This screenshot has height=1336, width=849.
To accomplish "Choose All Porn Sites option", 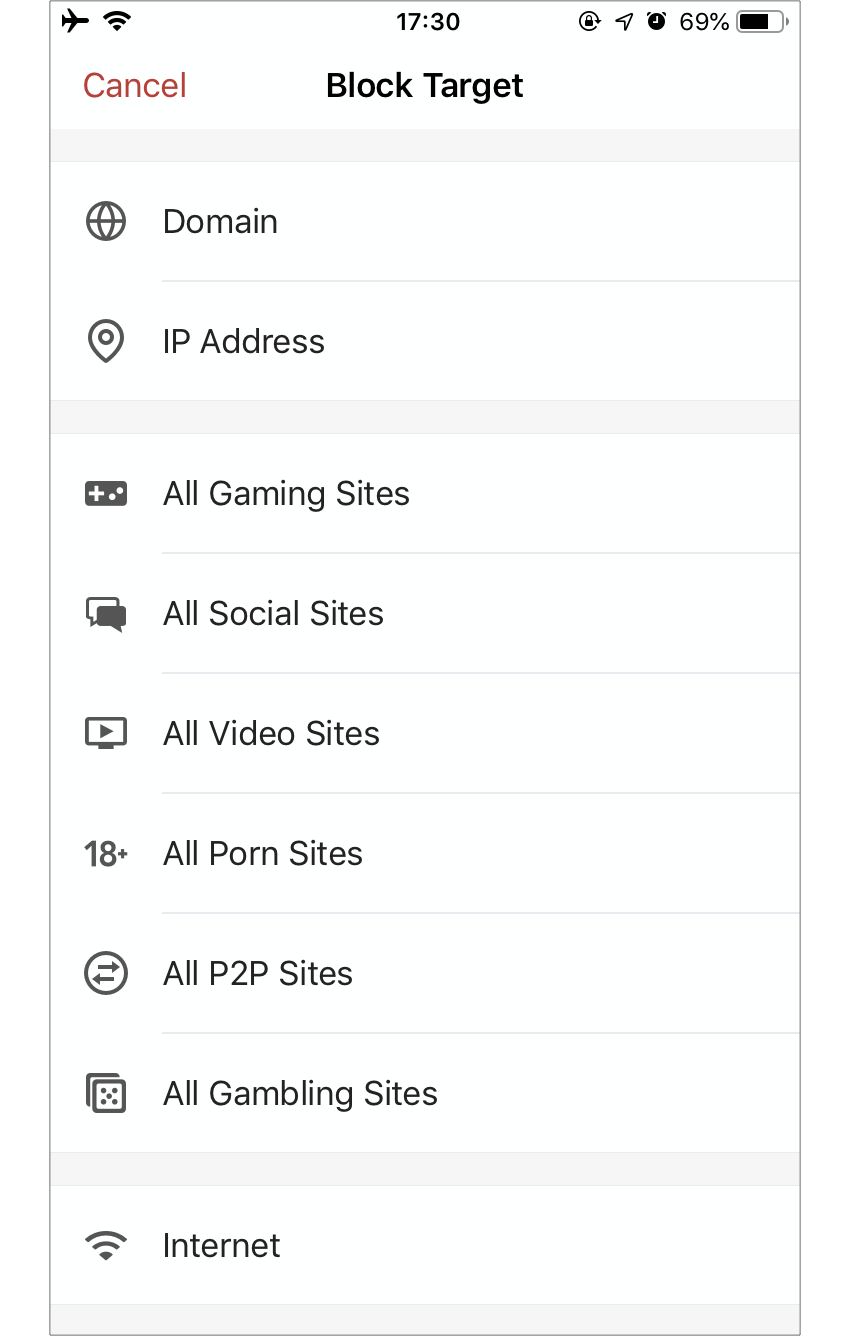I will (425, 854).
